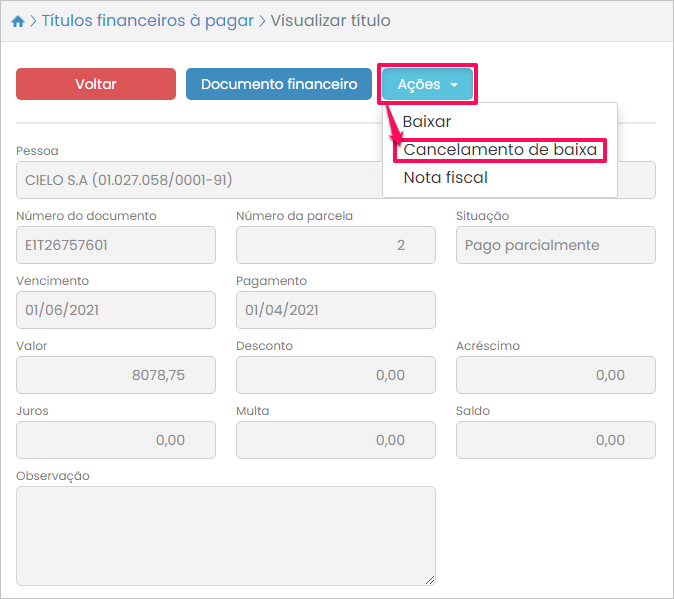Click the Pagamento date field

click(336, 310)
